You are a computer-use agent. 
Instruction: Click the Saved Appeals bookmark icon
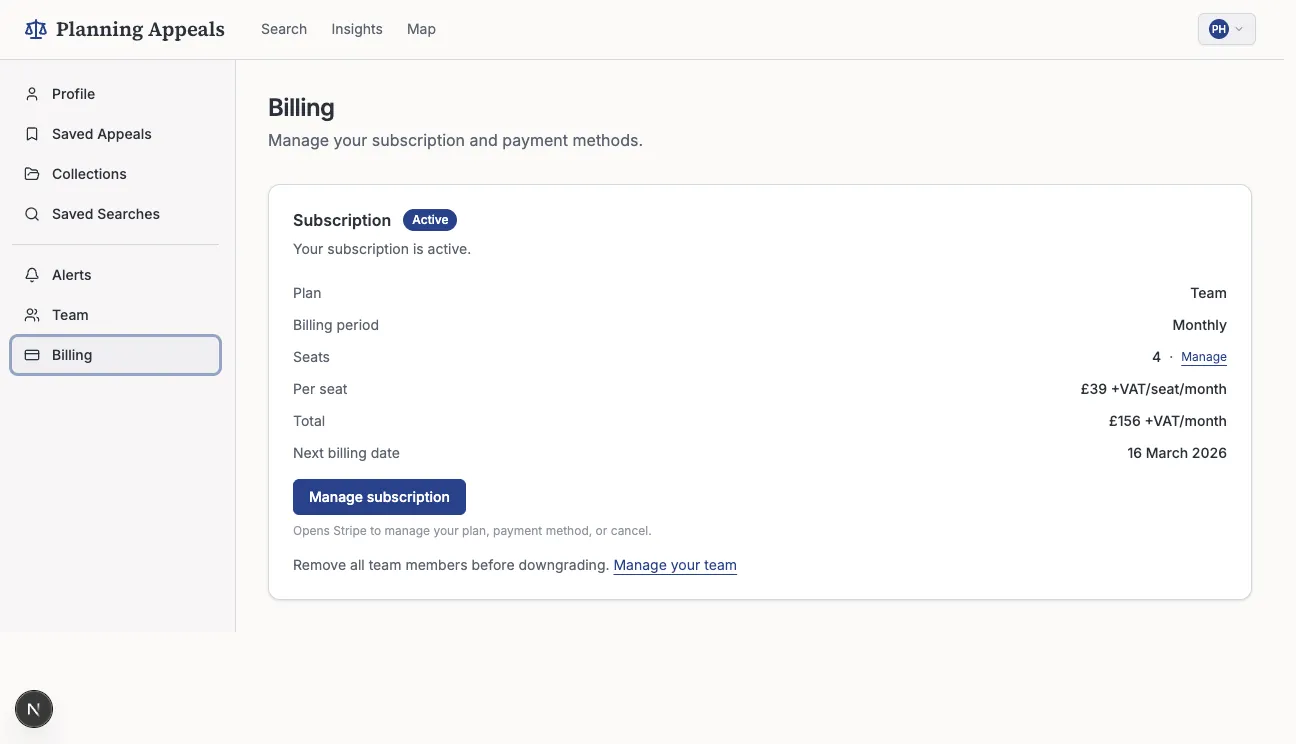[x=32, y=133]
